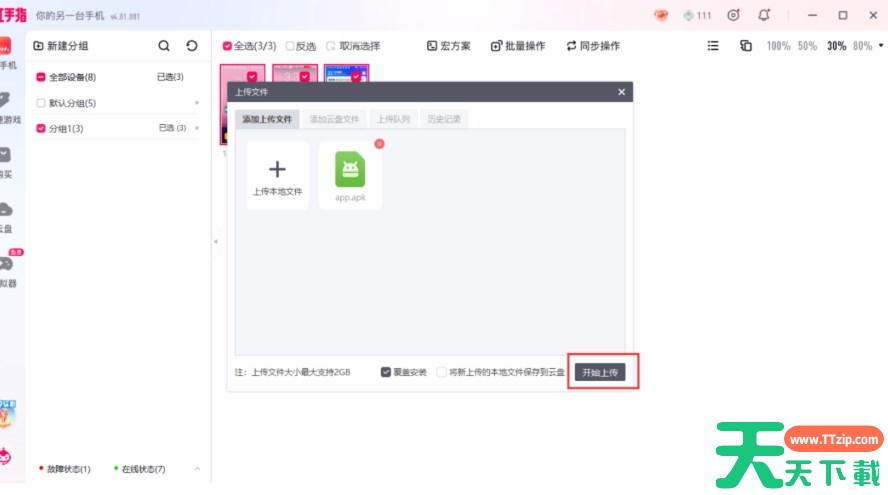Viewport: 888px width, 495px height.
Task: Click the 111 points coin indicator
Action: click(x=697, y=15)
